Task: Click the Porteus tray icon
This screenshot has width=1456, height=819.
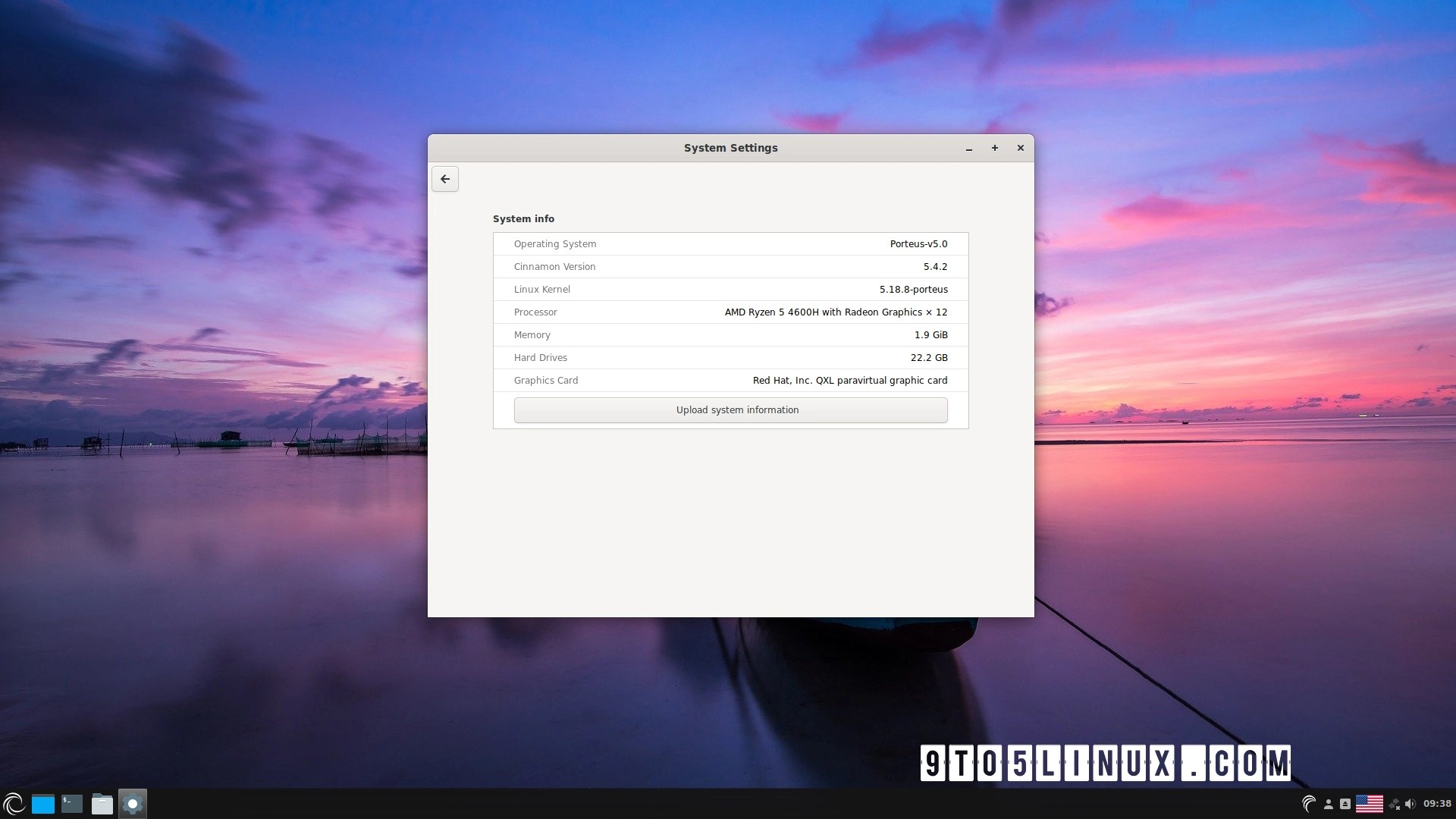Action: point(1308,804)
